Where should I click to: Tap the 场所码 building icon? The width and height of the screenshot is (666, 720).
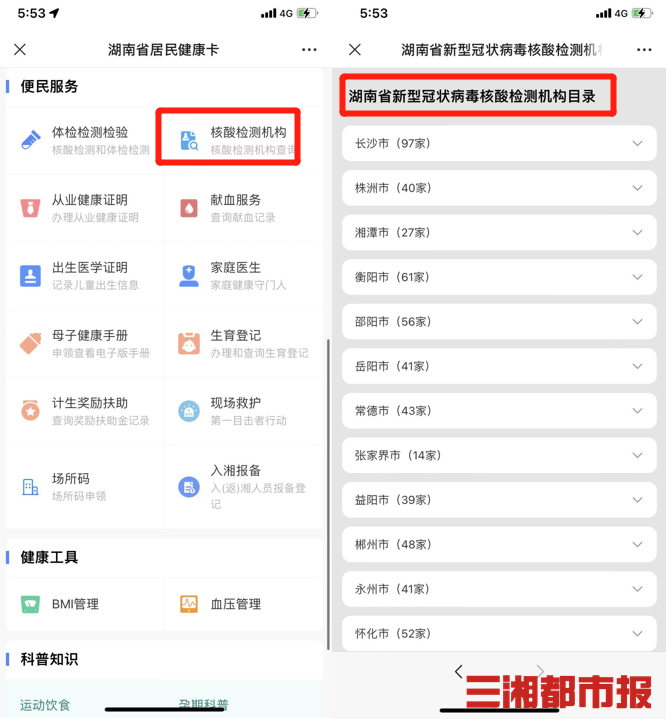pos(30,487)
